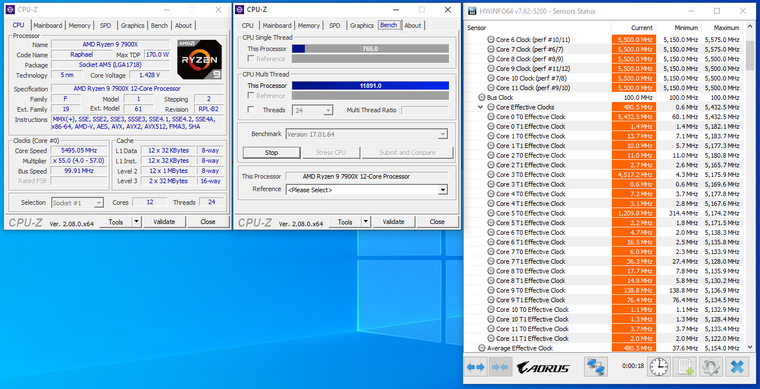Viewport: 760px width, 389px height.
Task: Click the Multi Thread score bar 11891.0
Action: (x=370, y=86)
